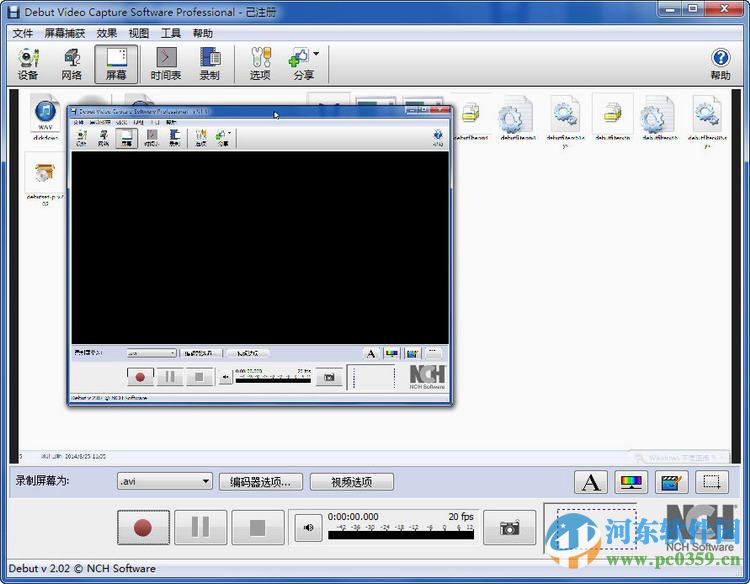Click the 视频选项 button
The image size is (750, 584).
[352, 482]
